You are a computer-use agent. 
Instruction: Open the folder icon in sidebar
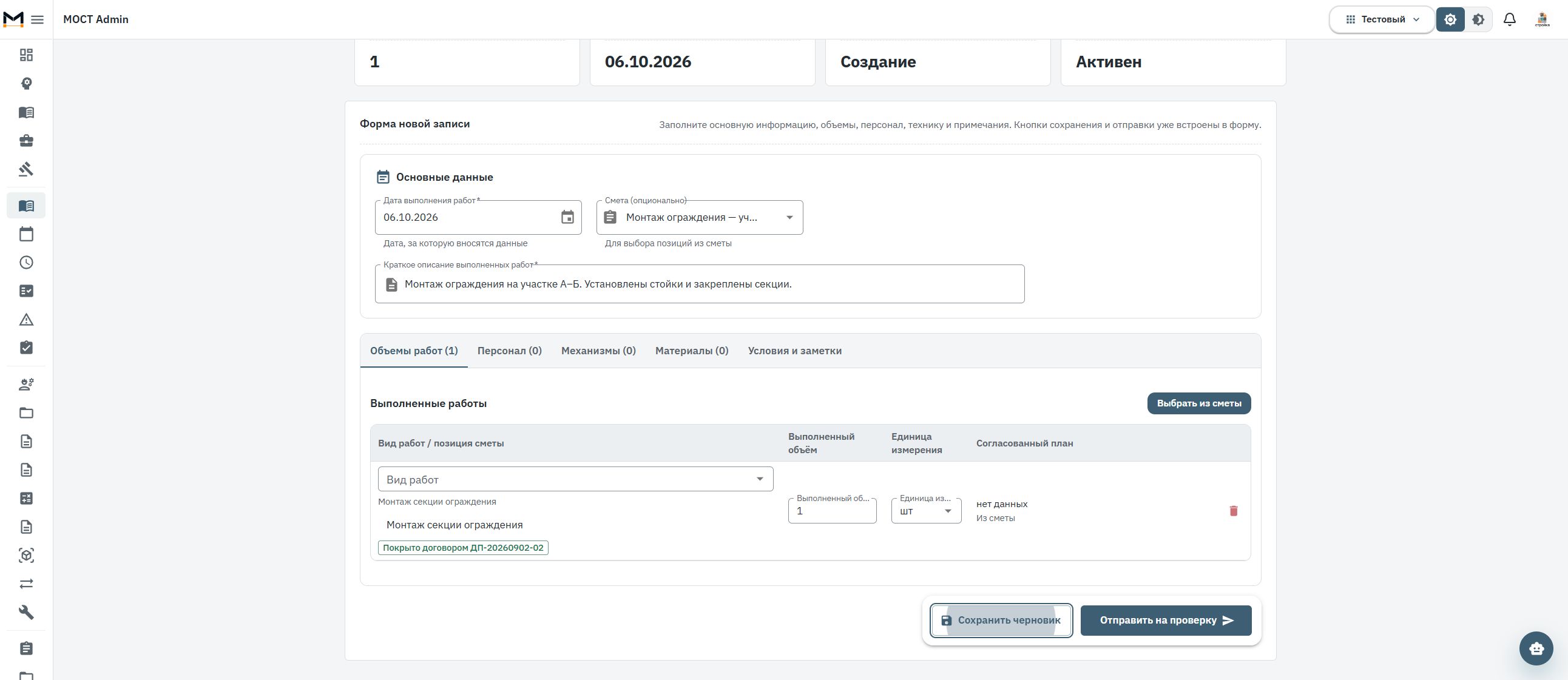point(26,413)
